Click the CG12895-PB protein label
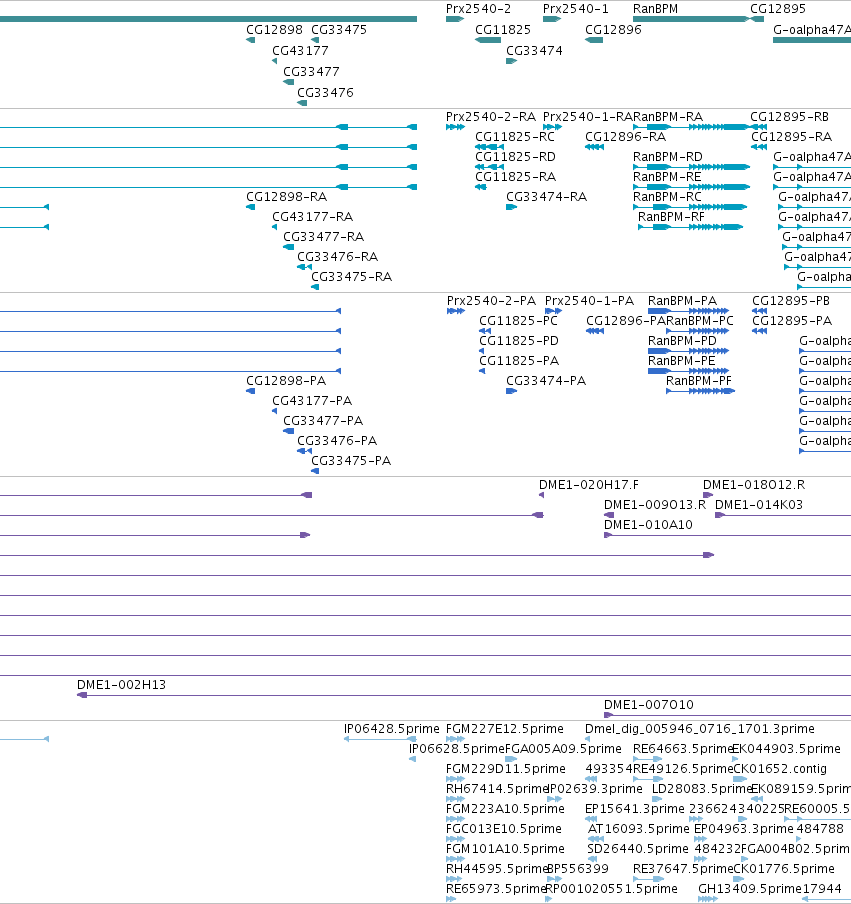This screenshot has width=851, height=904. [x=790, y=301]
